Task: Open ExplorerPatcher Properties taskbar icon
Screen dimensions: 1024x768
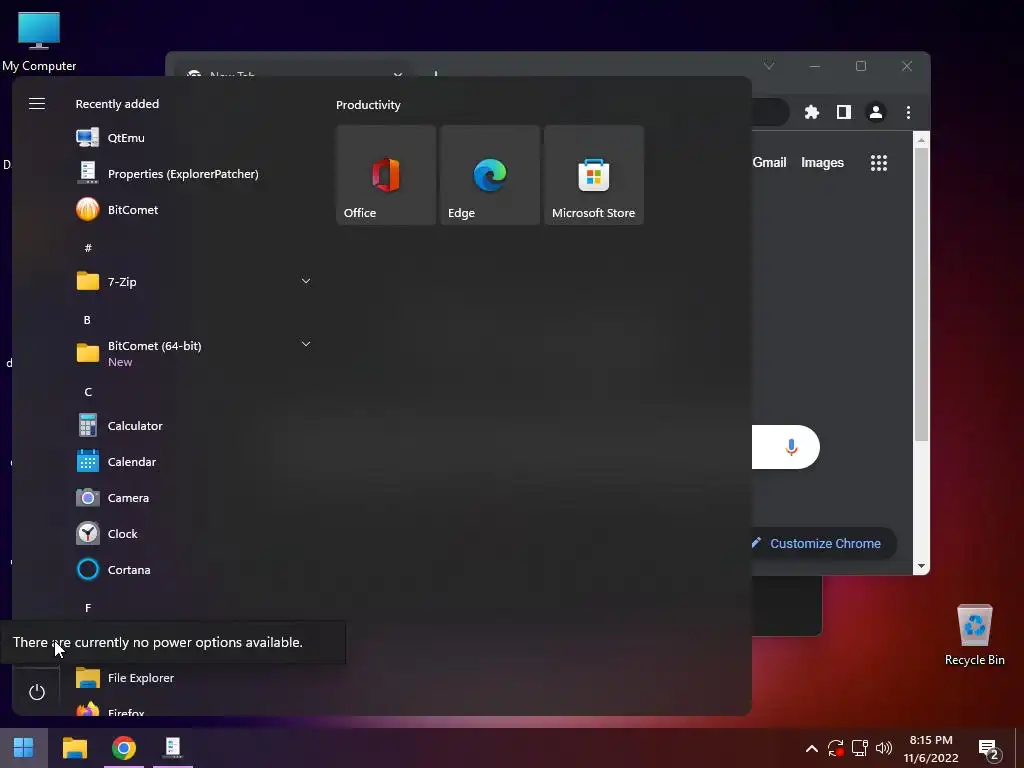Action: pos(172,748)
